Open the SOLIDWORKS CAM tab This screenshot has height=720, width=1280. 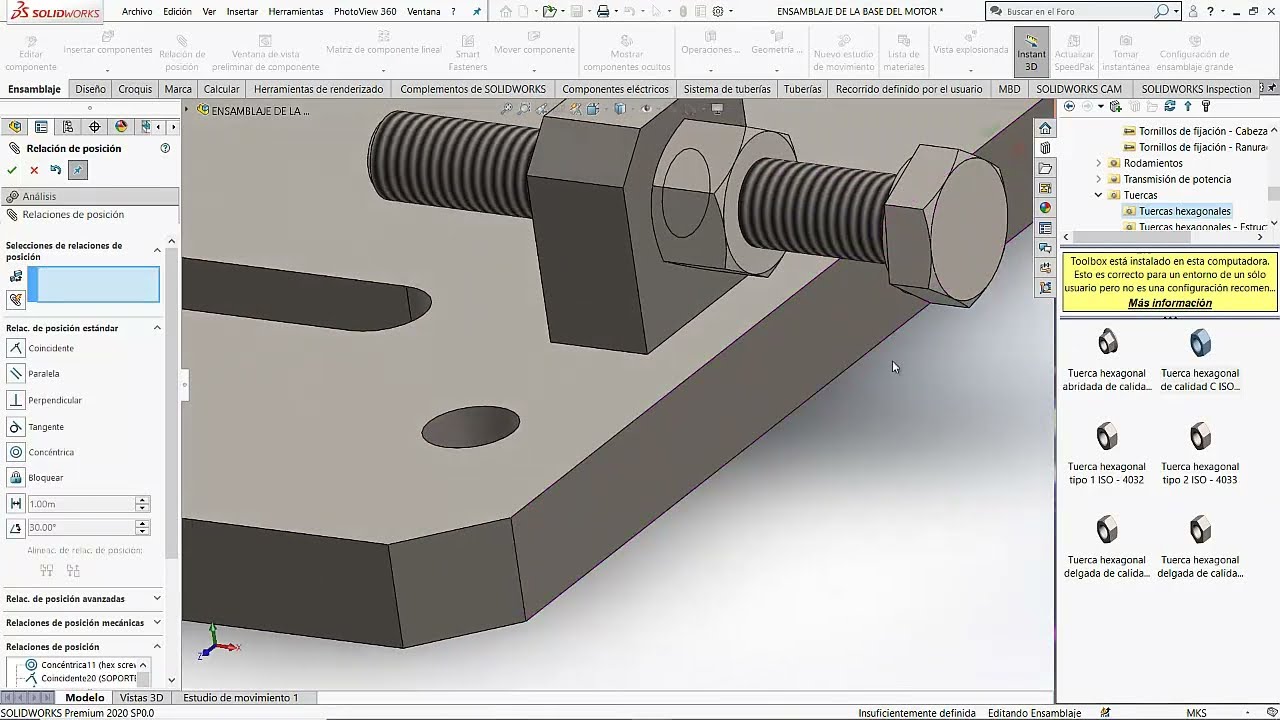click(1079, 89)
